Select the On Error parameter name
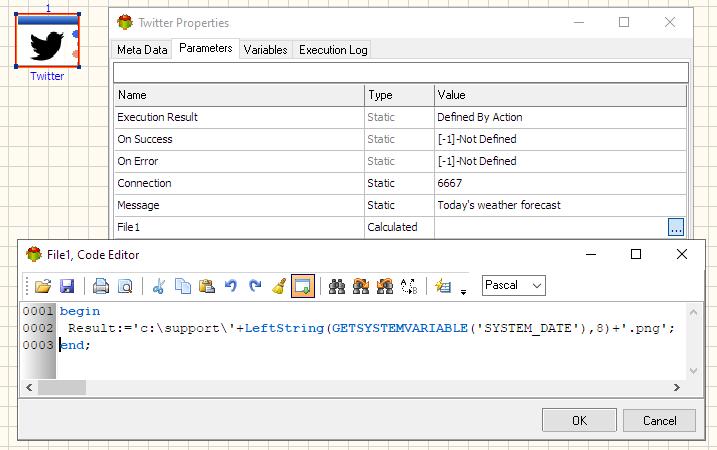The width and height of the screenshot is (717, 450). 138,161
